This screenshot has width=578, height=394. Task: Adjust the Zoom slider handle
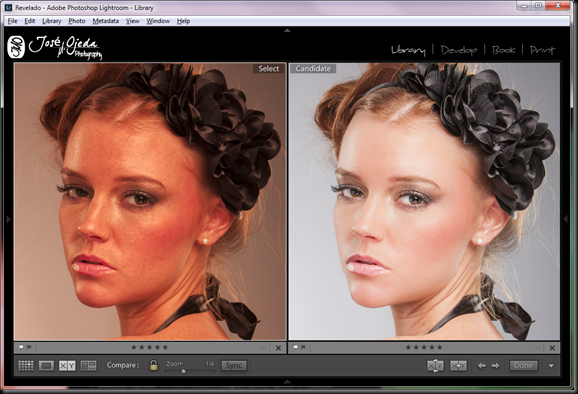[x=183, y=371]
